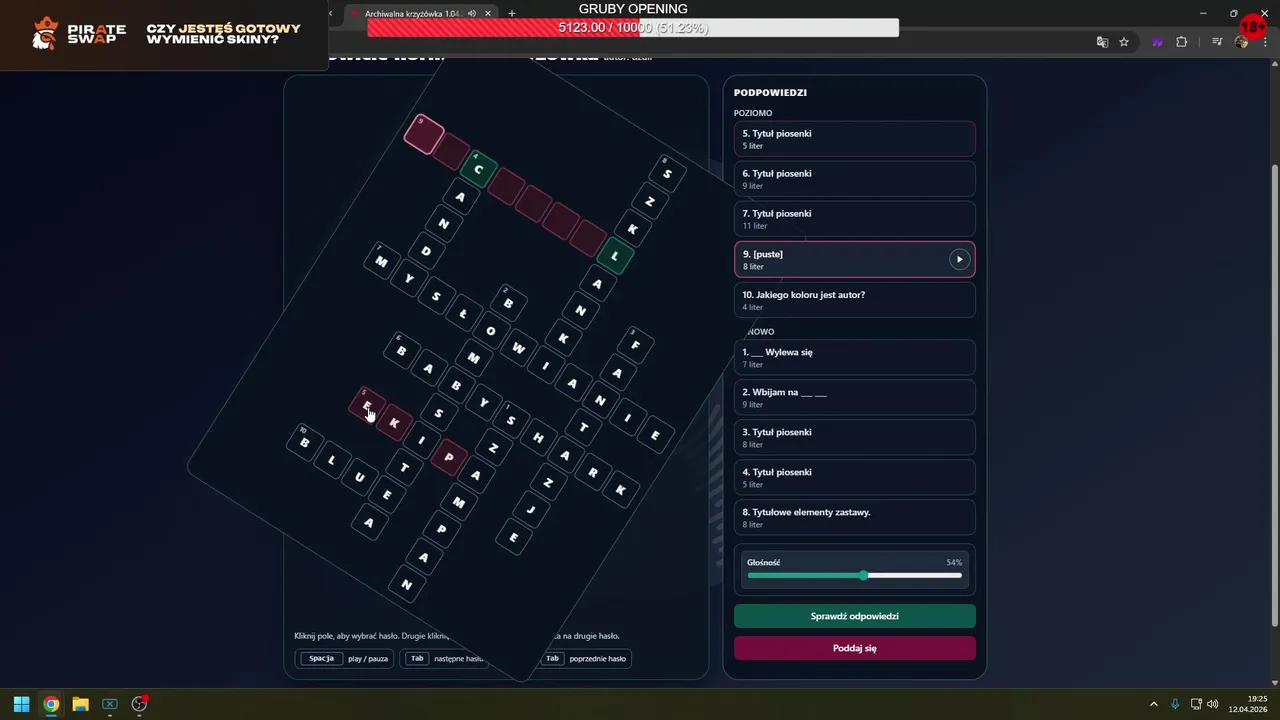Viewport: 1280px width, 720px height.
Task: Click the Tab poprzednie hasło key hint
Action: point(552,658)
